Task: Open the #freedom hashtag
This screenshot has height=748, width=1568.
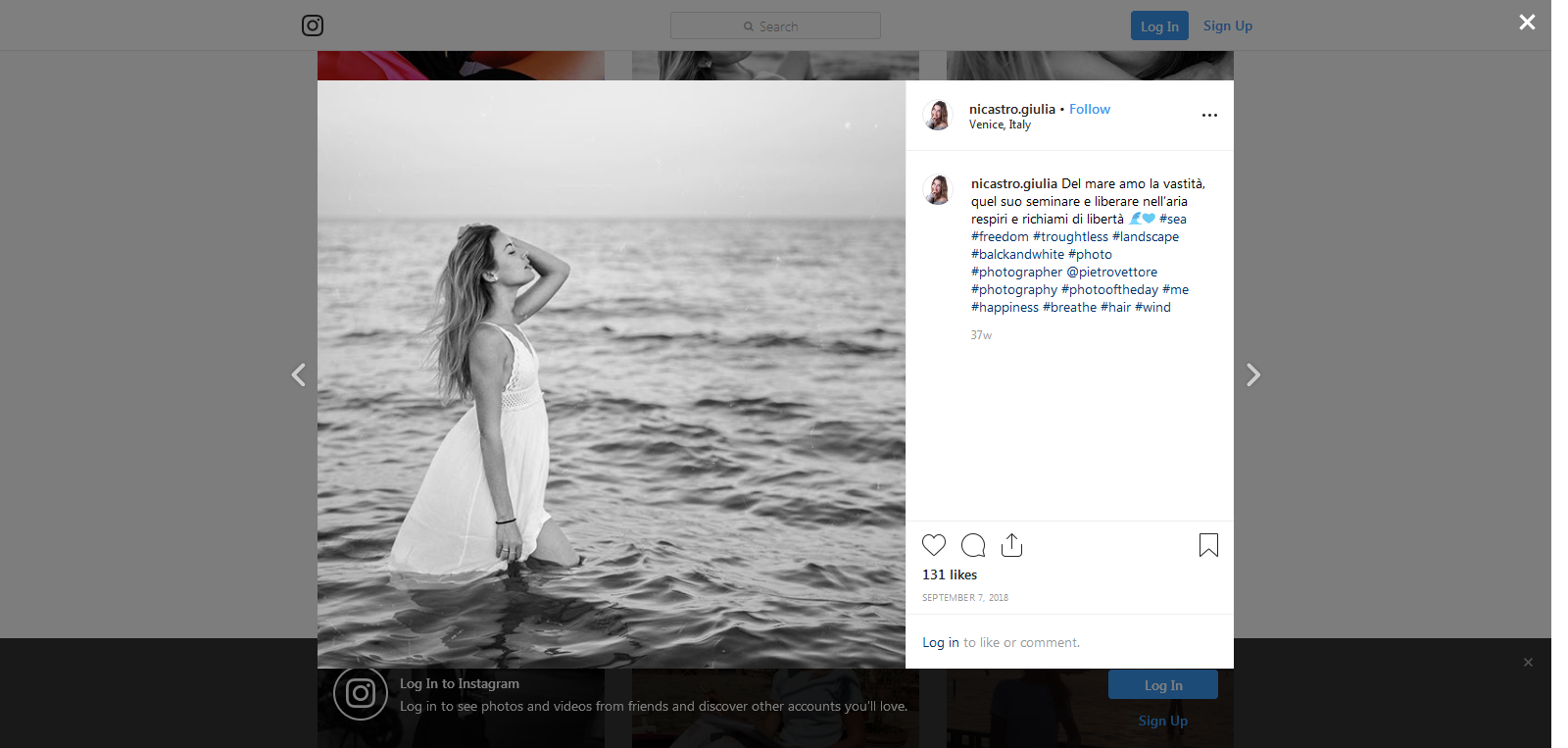Action: [1000, 236]
